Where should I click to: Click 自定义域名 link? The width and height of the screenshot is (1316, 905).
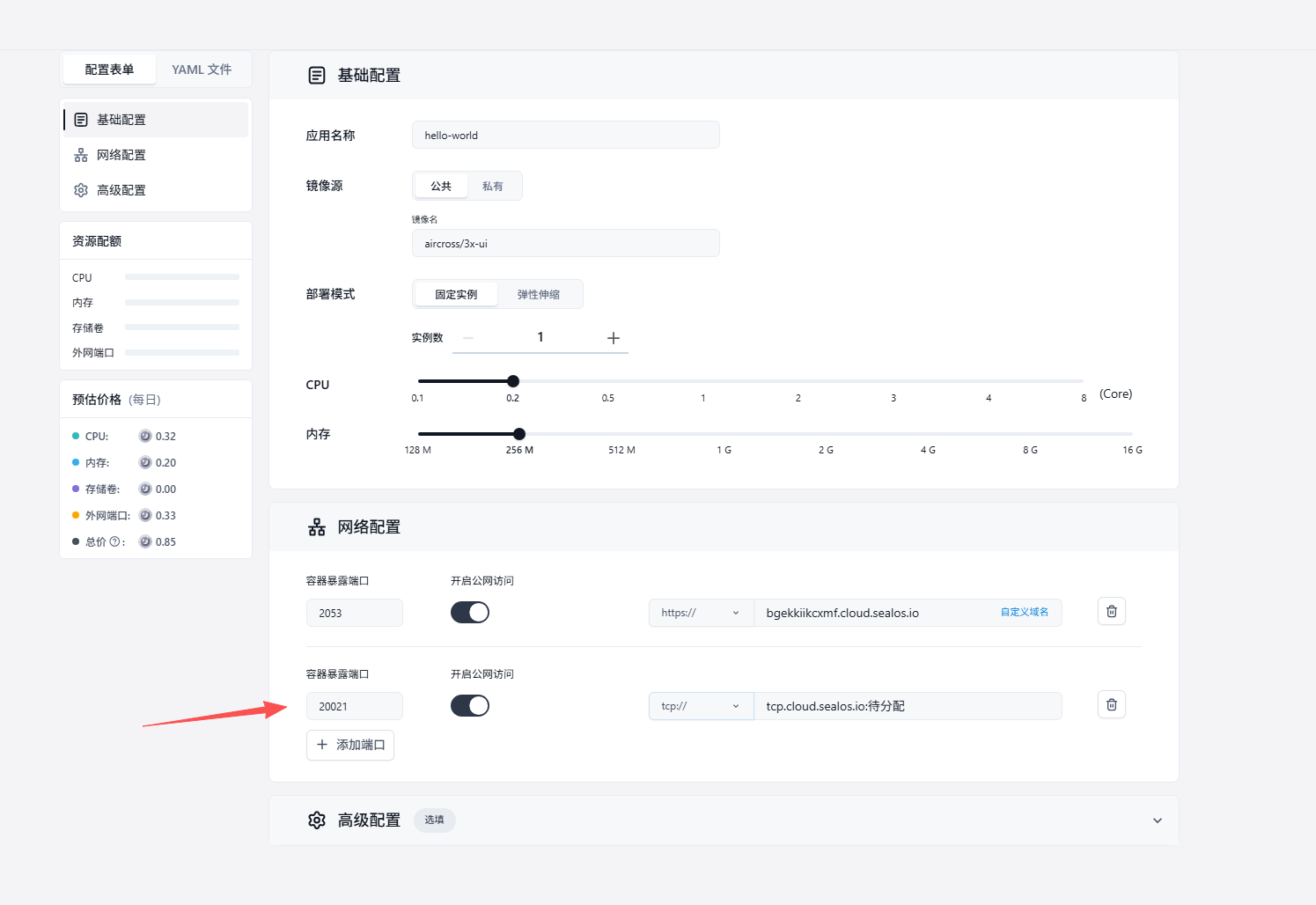(1024, 612)
